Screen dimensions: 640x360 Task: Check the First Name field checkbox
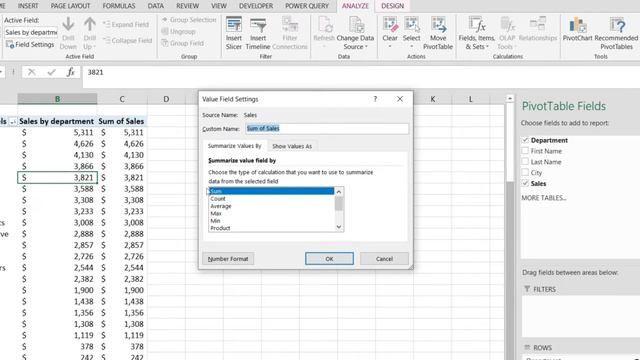click(x=525, y=151)
